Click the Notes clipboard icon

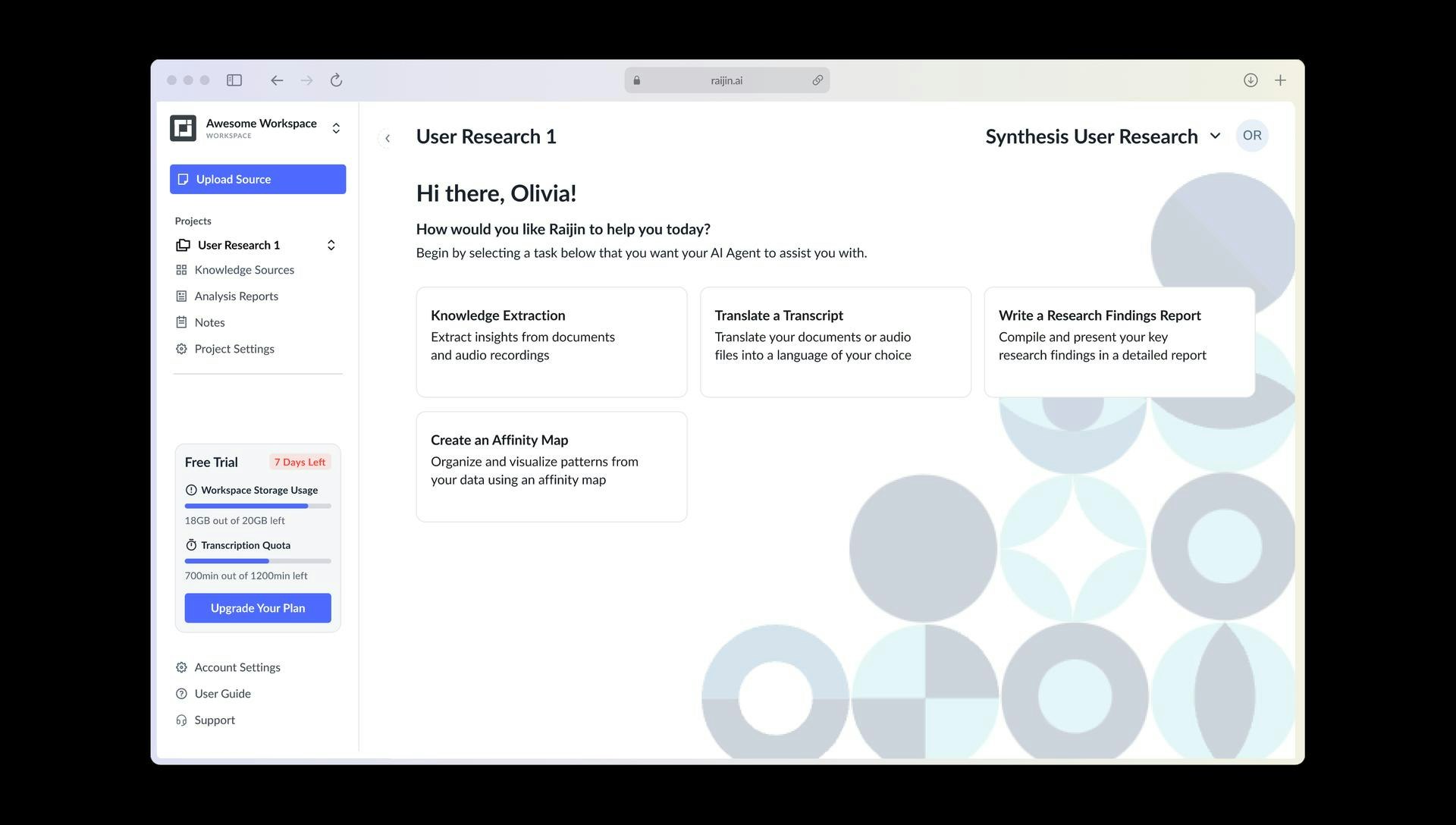181,322
